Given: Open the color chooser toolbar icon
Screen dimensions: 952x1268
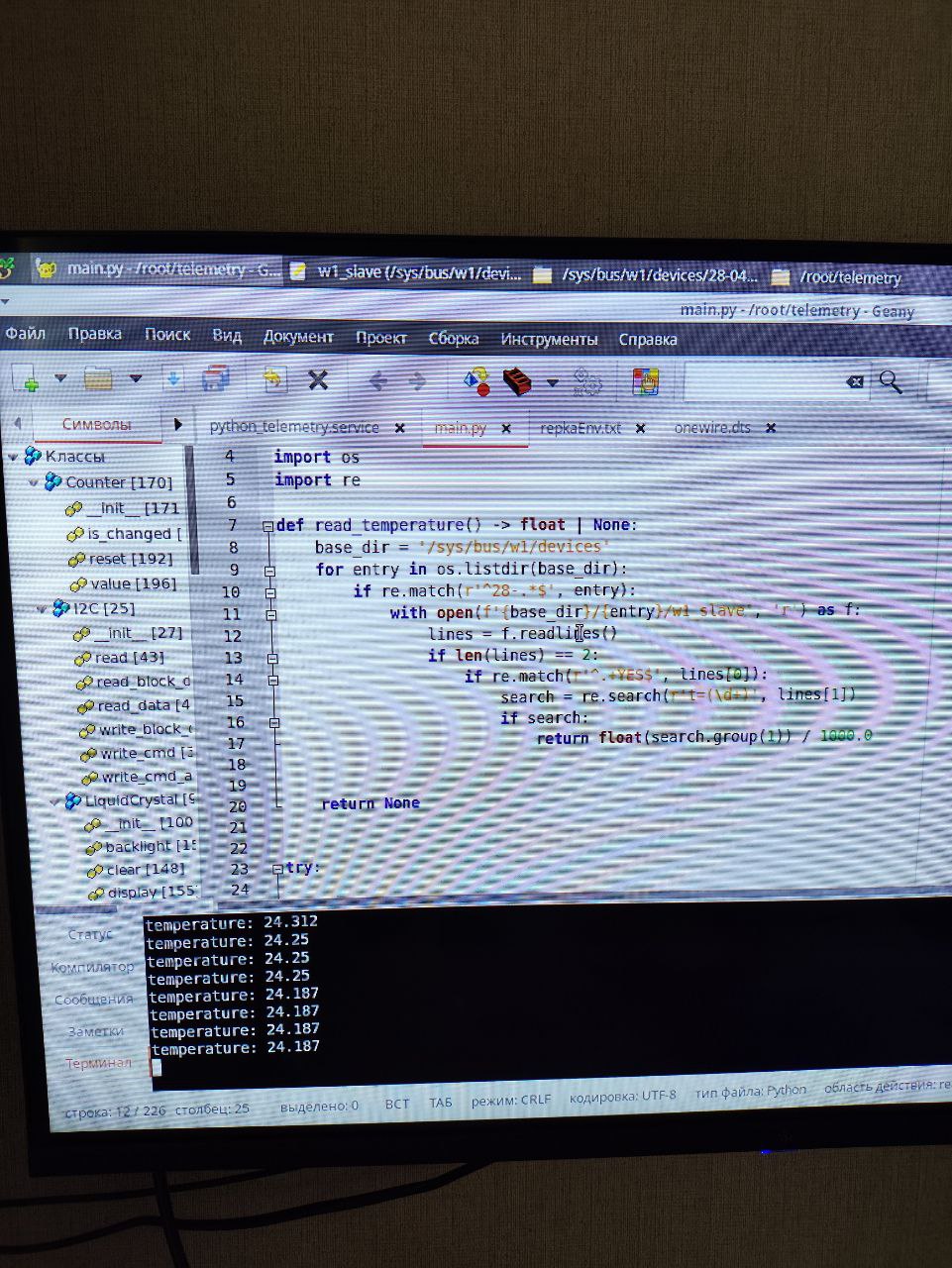Looking at the screenshot, I should point(646,381).
